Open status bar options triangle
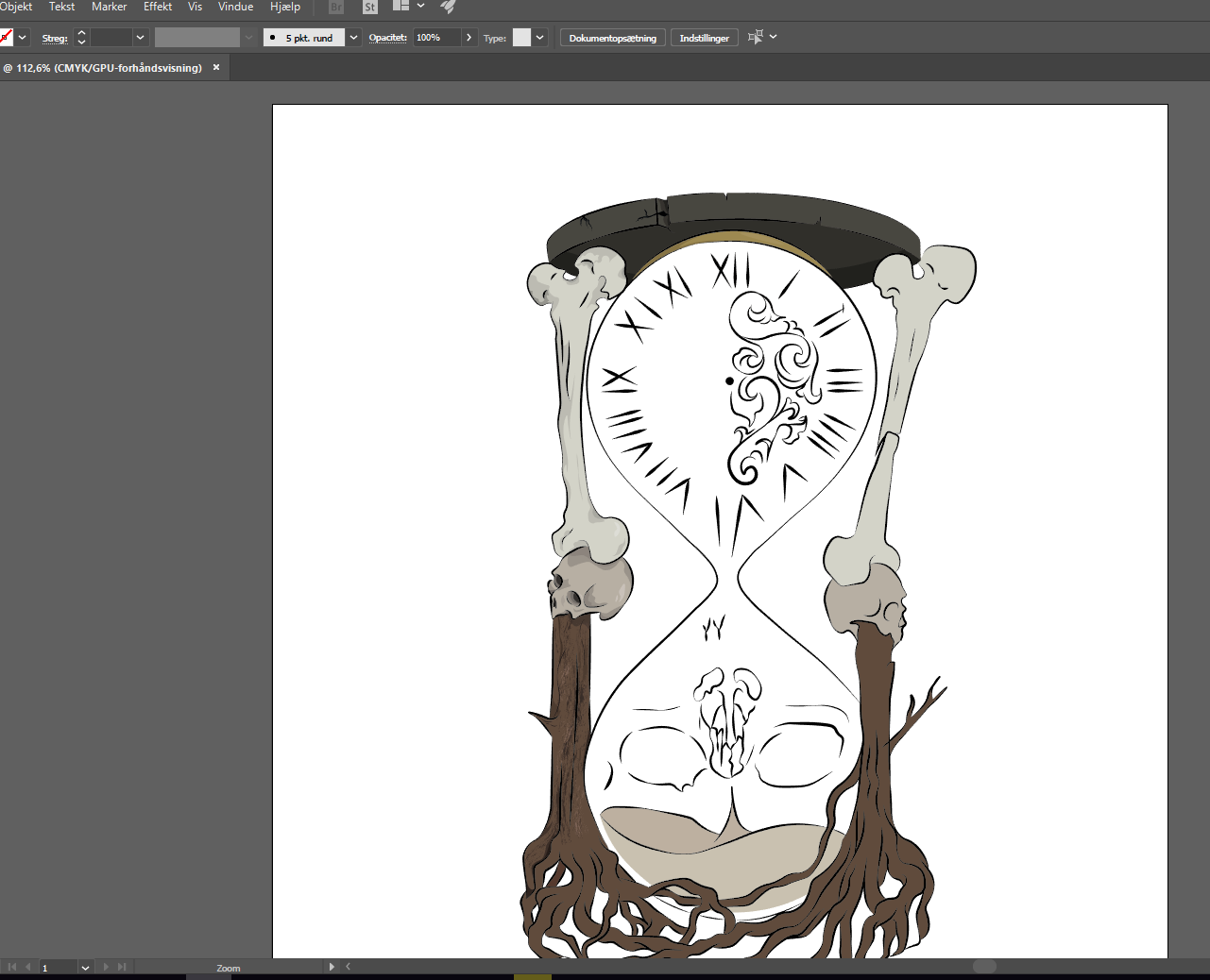Screen dimensions: 1210x980 (332, 967)
